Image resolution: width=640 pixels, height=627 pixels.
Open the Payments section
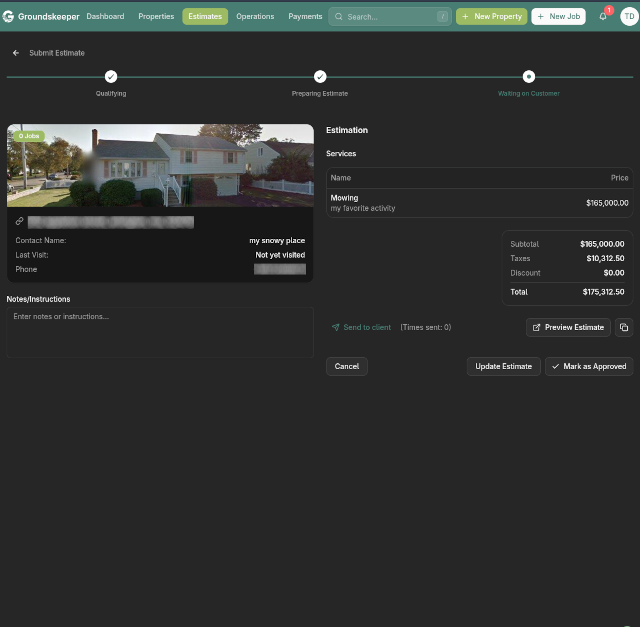coord(305,16)
